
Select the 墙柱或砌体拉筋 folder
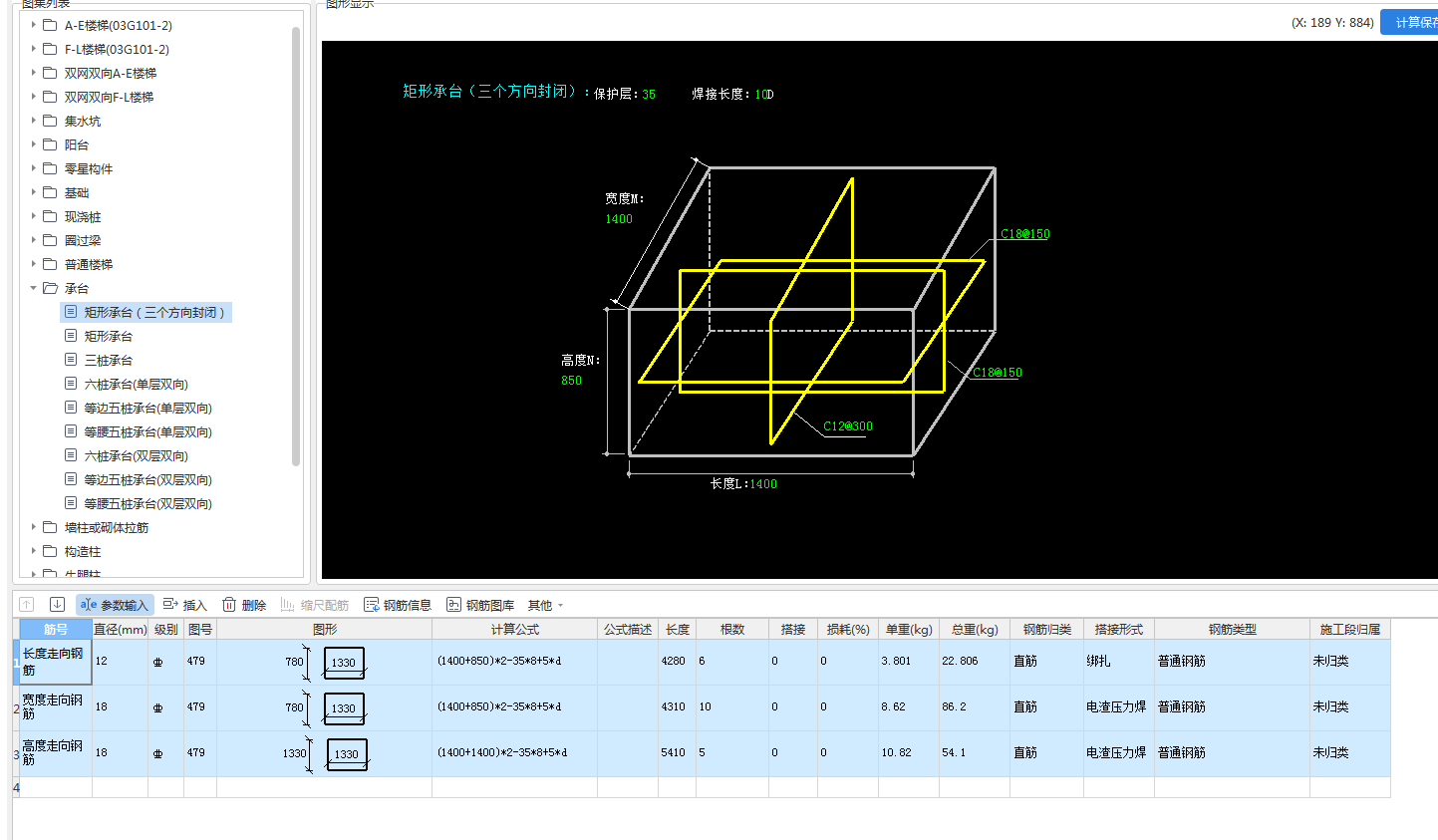click(107, 527)
